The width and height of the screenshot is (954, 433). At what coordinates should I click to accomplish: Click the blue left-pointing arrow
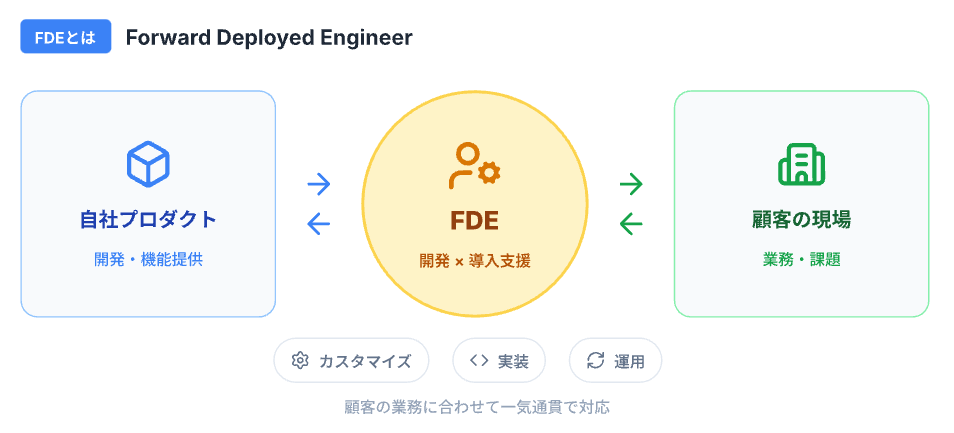(x=319, y=224)
